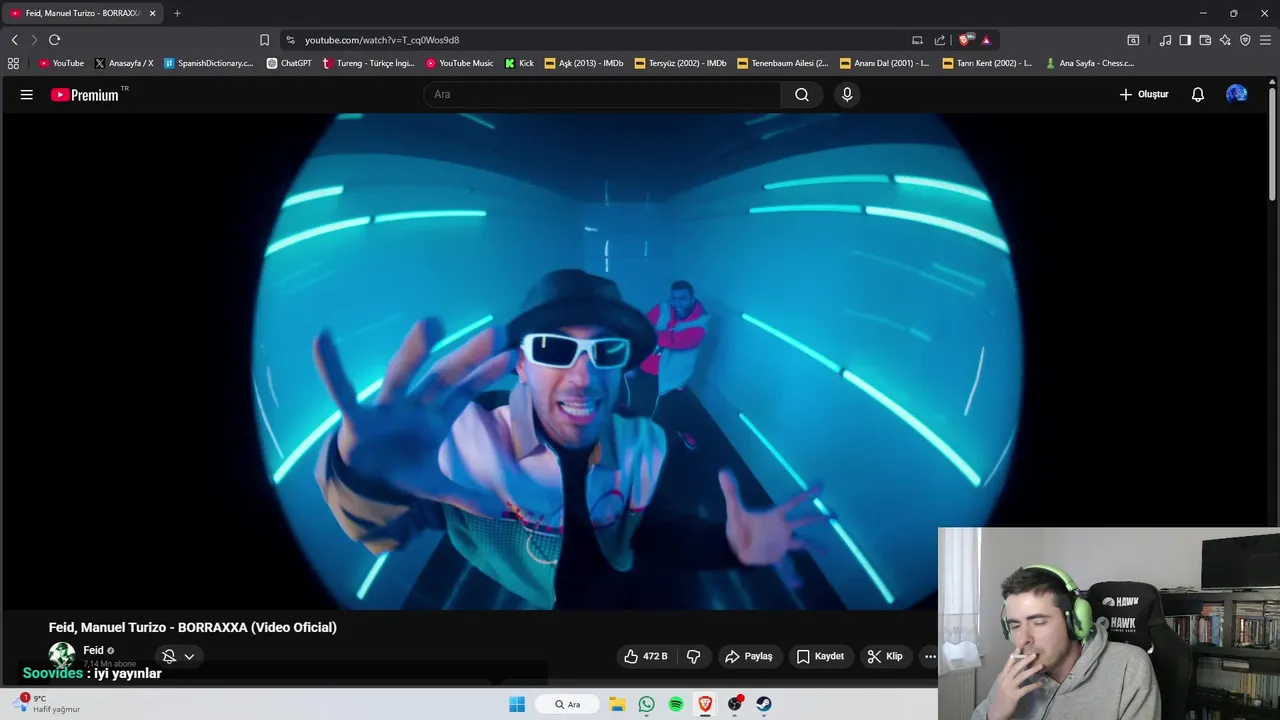Open Brave Rewards triangle icon
1280x720 pixels.
986,40
